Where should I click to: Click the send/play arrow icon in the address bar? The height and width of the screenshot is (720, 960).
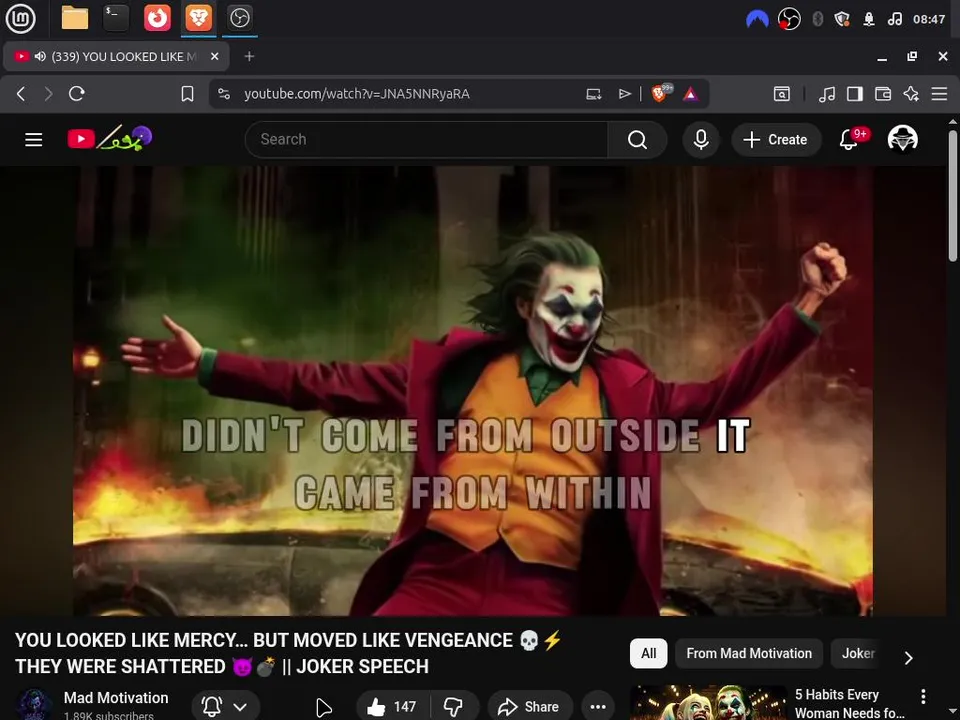624,94
